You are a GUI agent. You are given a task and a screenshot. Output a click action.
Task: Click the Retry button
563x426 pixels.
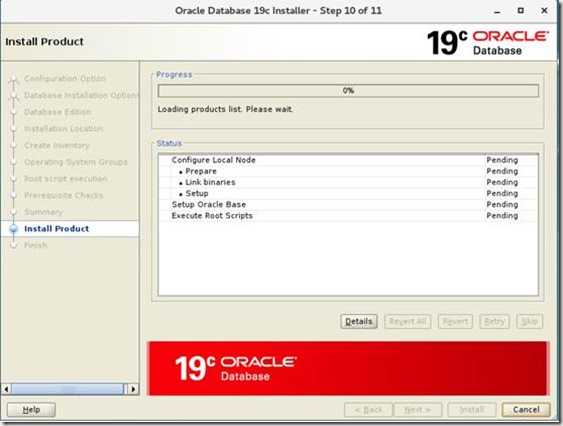[x=494, y=321]
